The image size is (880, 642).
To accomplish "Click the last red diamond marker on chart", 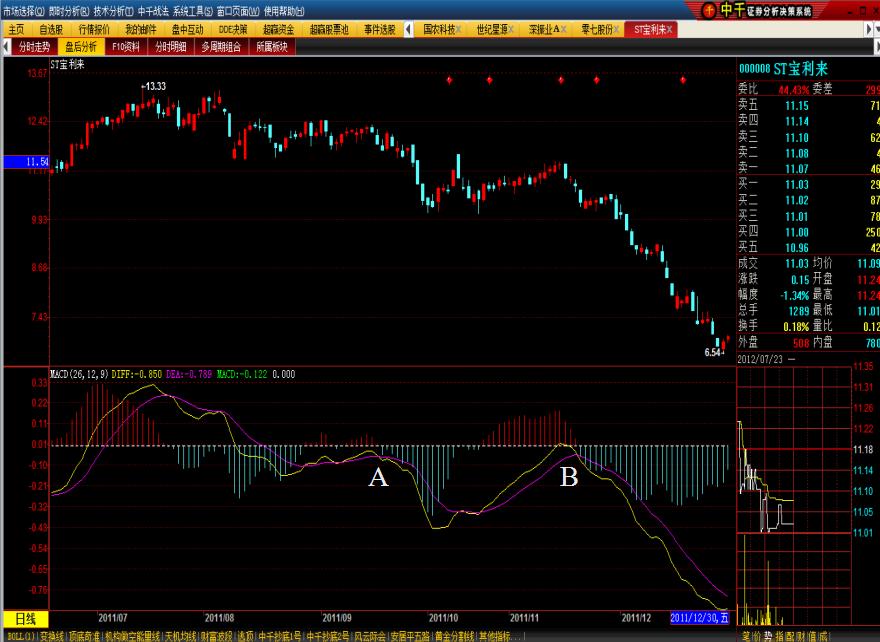I will tap(683, 80).
